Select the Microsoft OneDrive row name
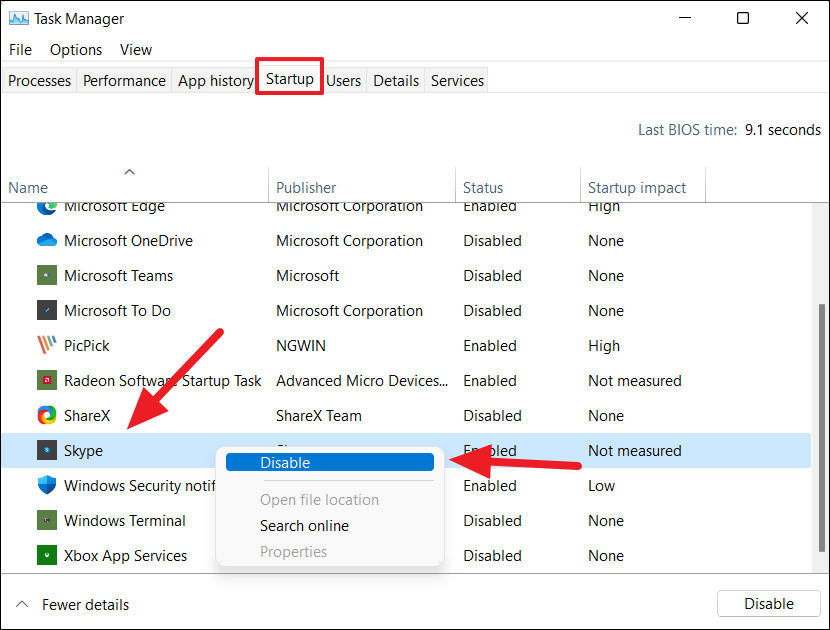The width and height of the screenshot is (830, 630). tap(128, 240)
